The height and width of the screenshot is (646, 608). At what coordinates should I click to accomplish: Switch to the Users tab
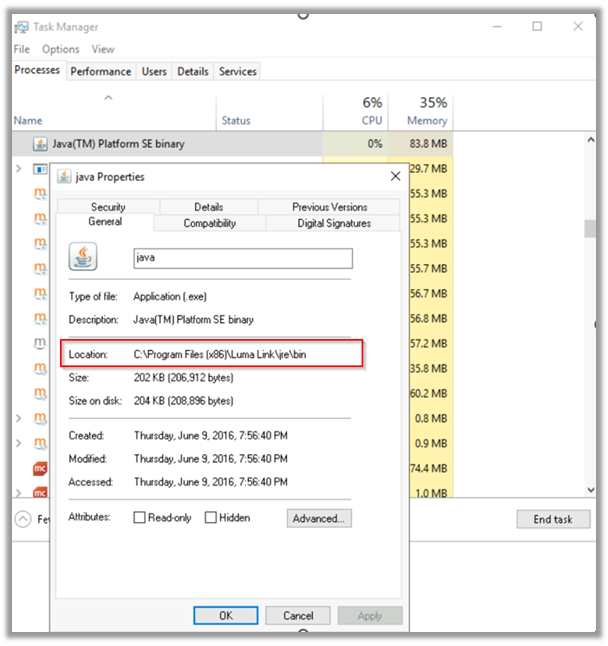coord(154,72)
